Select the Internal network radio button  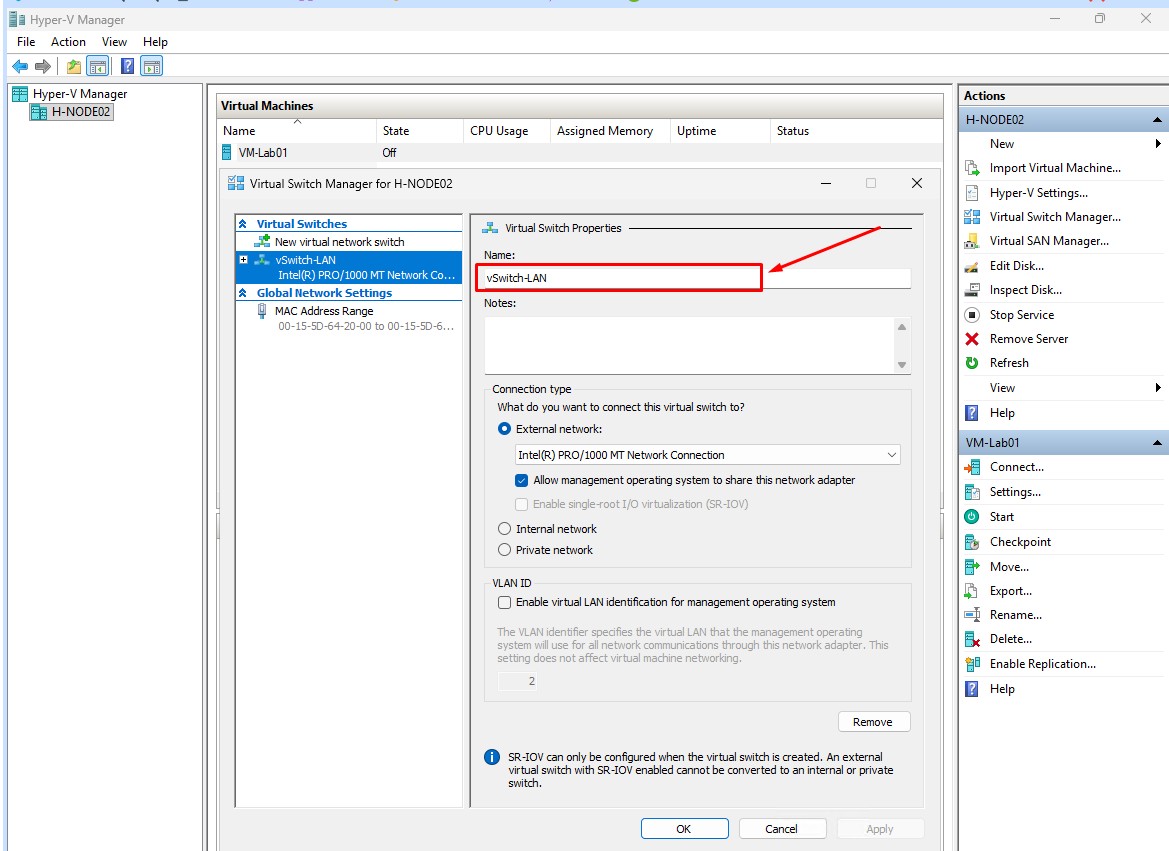(x=504, y=529)
